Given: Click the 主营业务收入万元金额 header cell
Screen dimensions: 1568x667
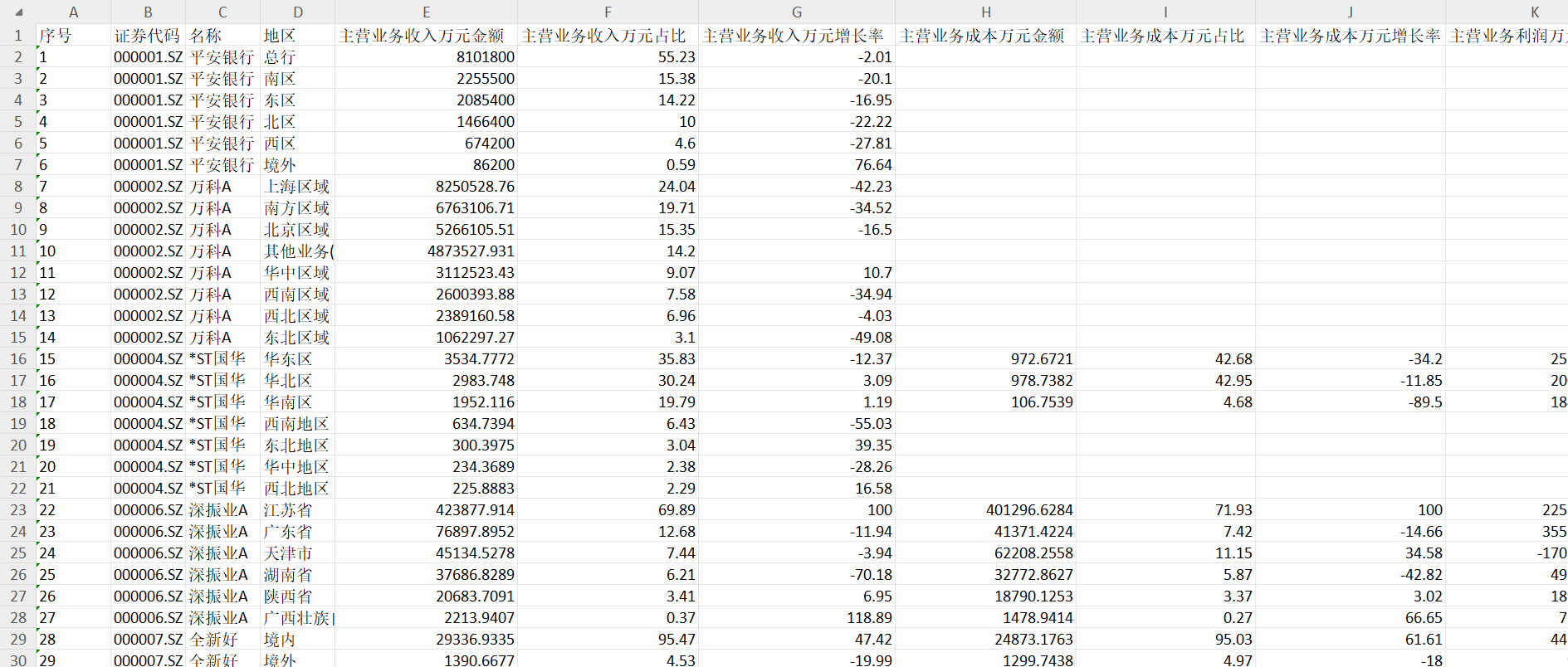Looking at the screenshot, I should coord(427,36).
